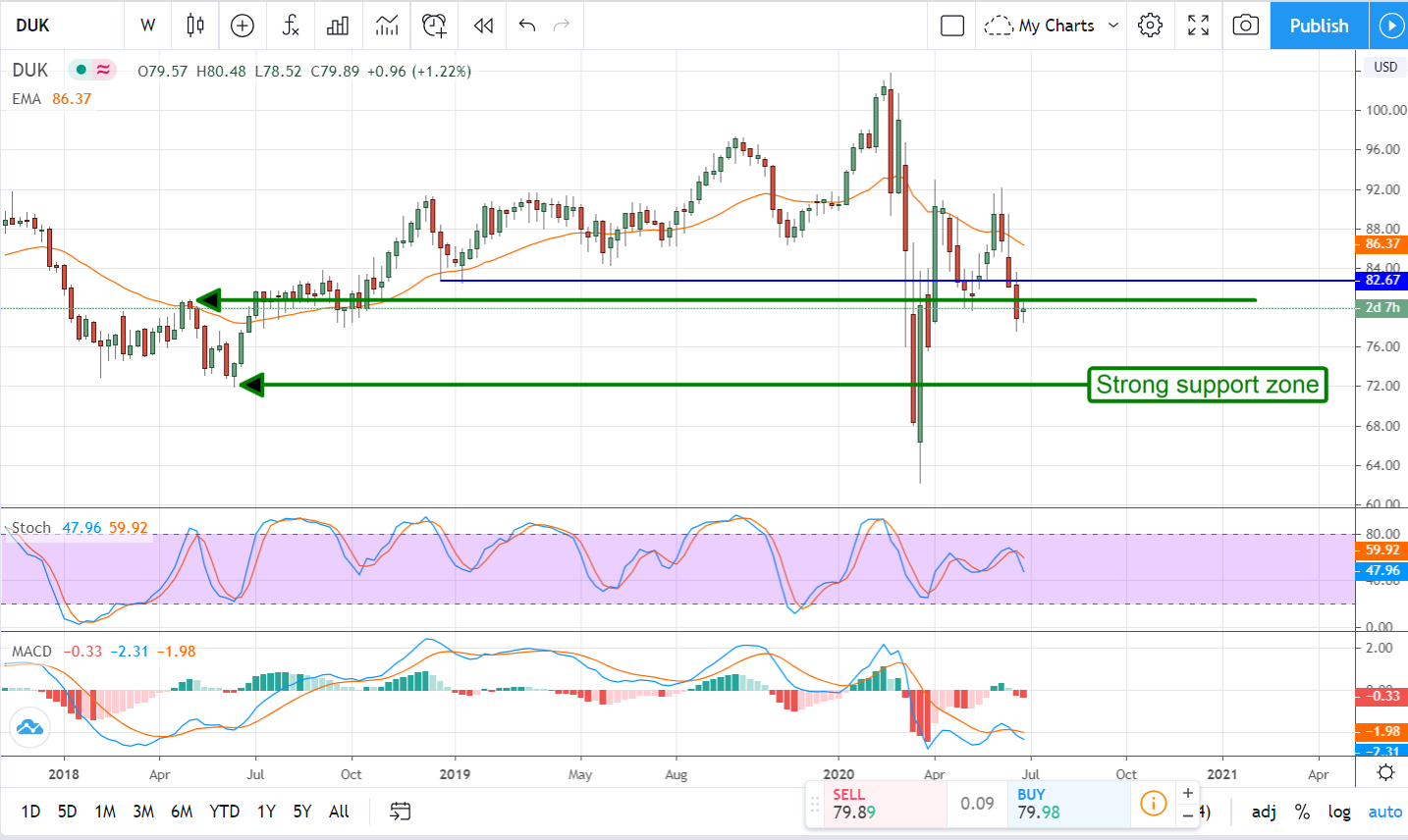Click the blue Publish button
Image resolution: width=1408 pixels, height=840 pixels.
pyautogui.click(x=1319, y=26)
